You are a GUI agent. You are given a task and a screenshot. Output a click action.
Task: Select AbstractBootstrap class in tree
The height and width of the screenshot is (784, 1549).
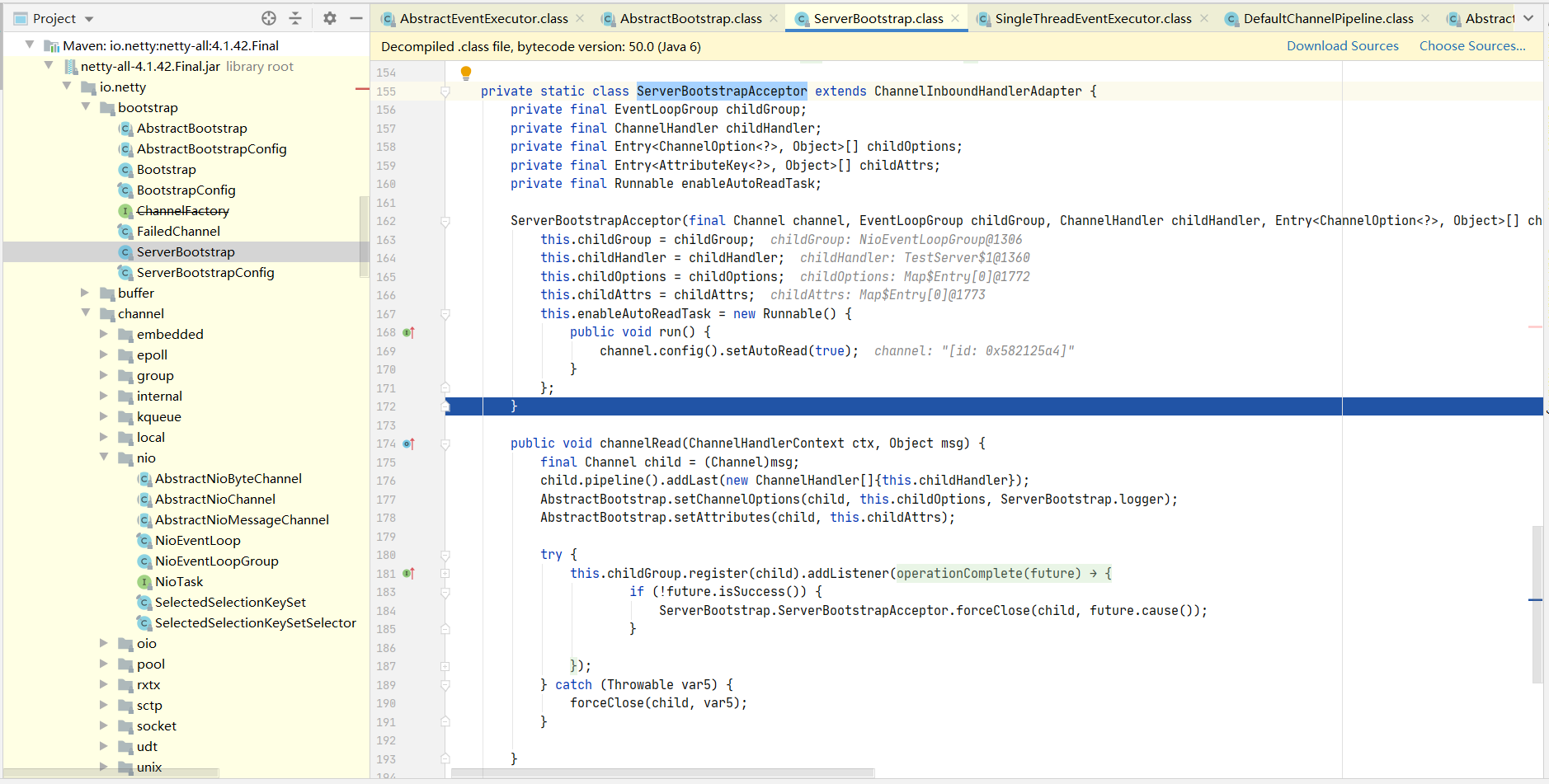(191, 128)
